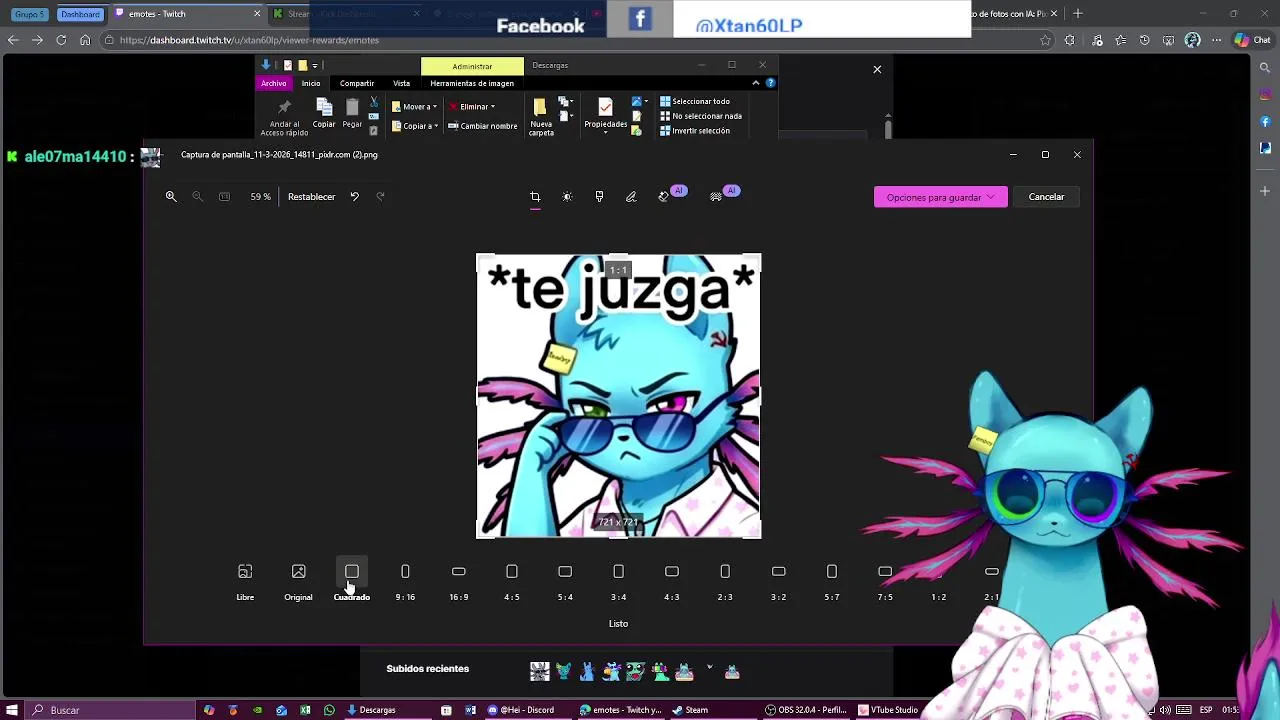Switch to Compartir ribbon tab
The height and width of the screenshot is (720, 1280).
[357, 83]
